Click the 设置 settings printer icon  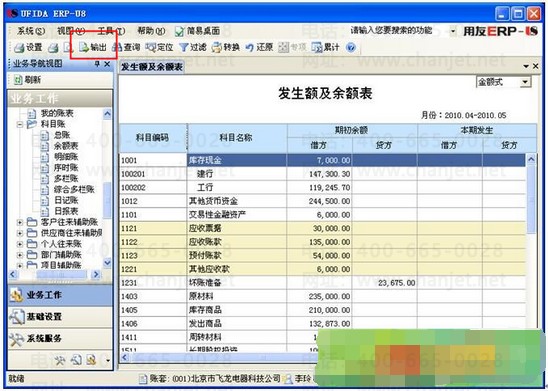pyautogui.click(x=28, y=47)
